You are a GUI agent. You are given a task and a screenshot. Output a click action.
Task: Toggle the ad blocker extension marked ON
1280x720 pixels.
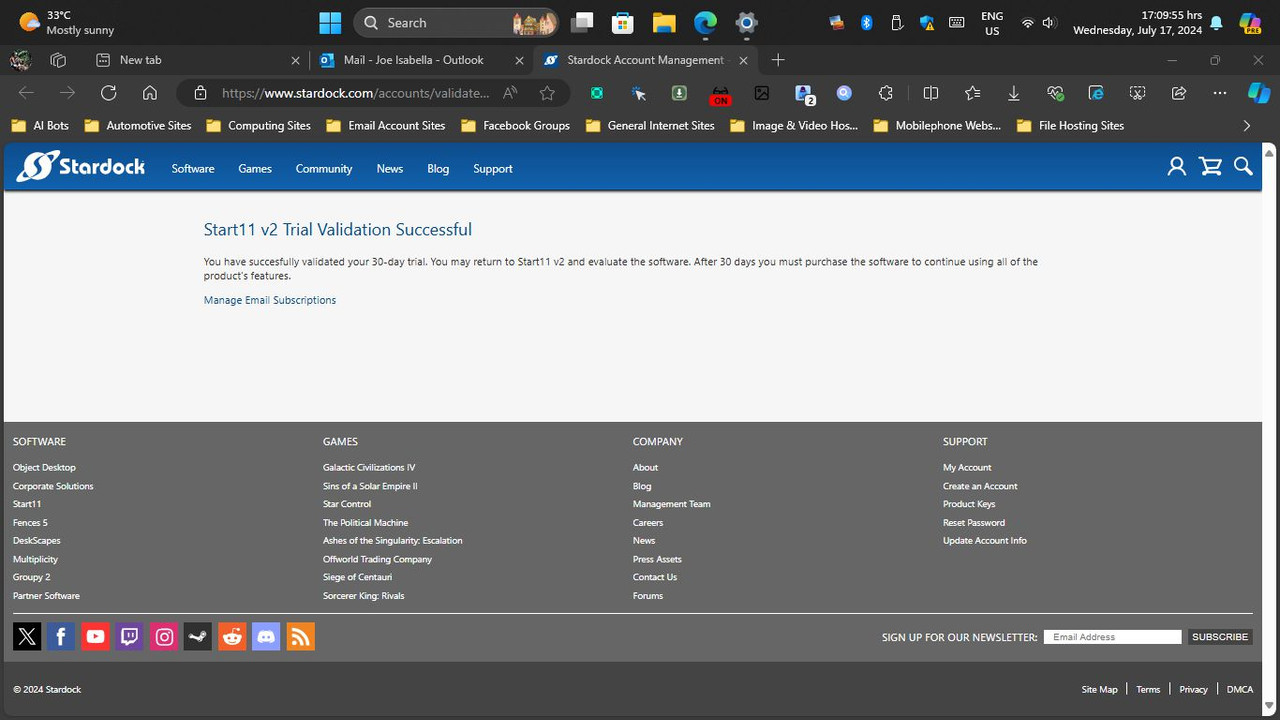pyautogui.click(x=720, y=93)
